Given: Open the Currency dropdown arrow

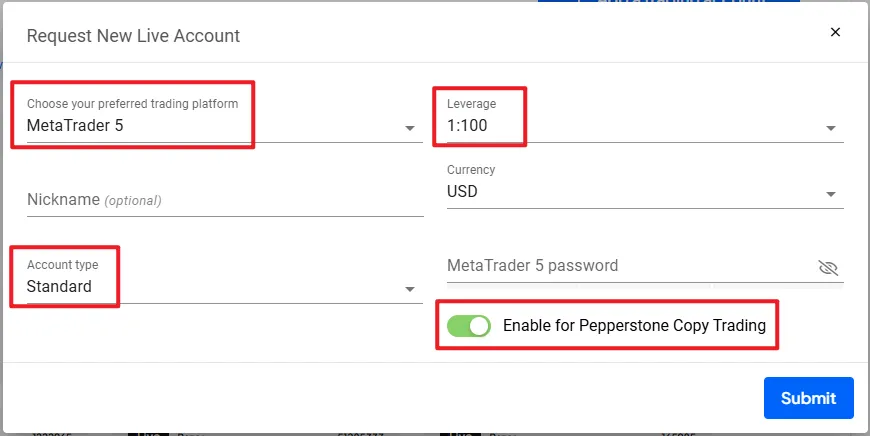Looking at the screenshot, I should (831, 194).
